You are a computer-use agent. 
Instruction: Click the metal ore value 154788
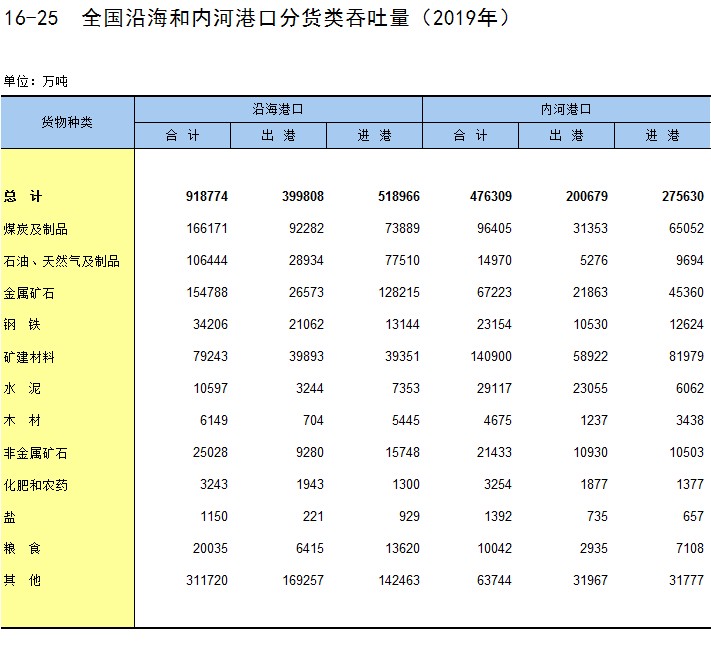[207, 292]
